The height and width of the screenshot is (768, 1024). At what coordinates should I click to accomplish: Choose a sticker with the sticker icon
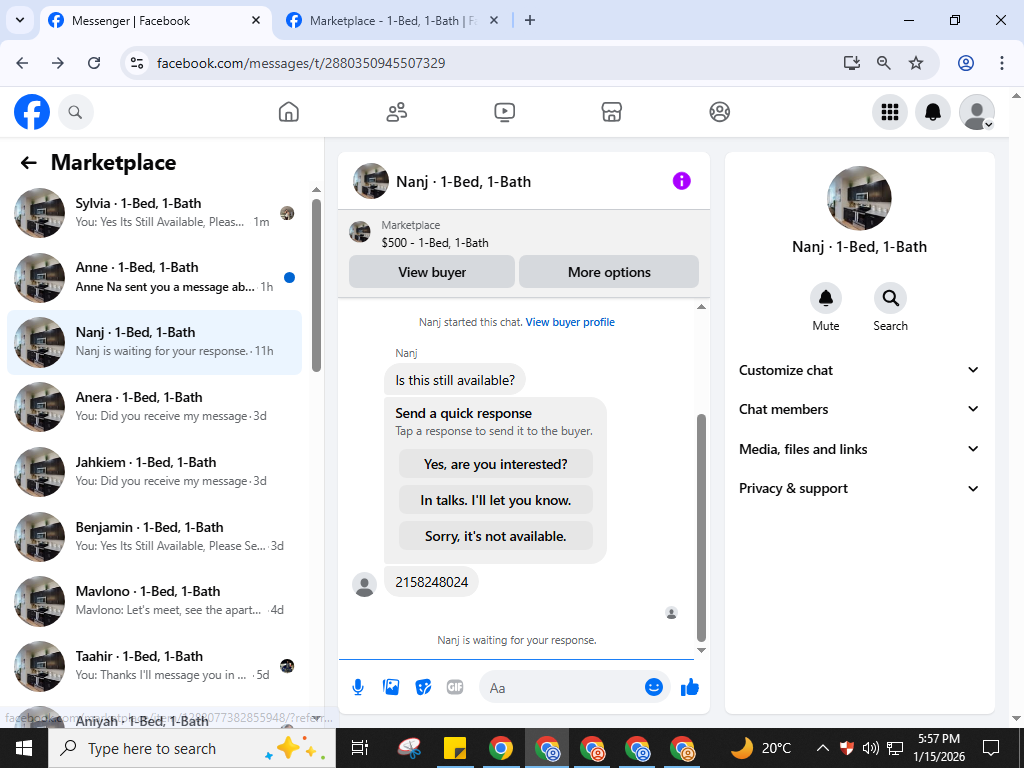[x=423, y=687]
